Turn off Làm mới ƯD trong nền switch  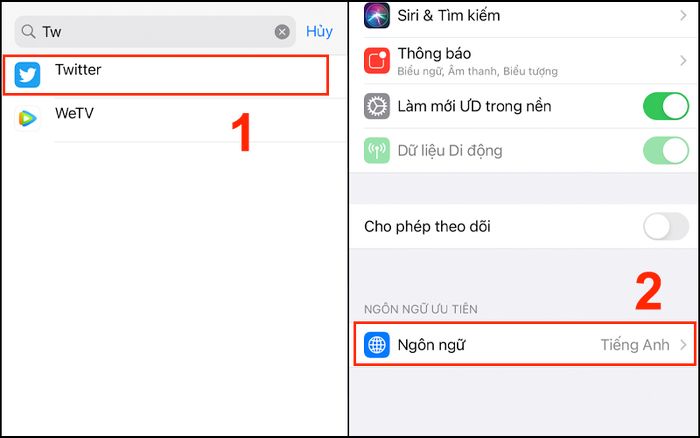(x=666, y=106)
